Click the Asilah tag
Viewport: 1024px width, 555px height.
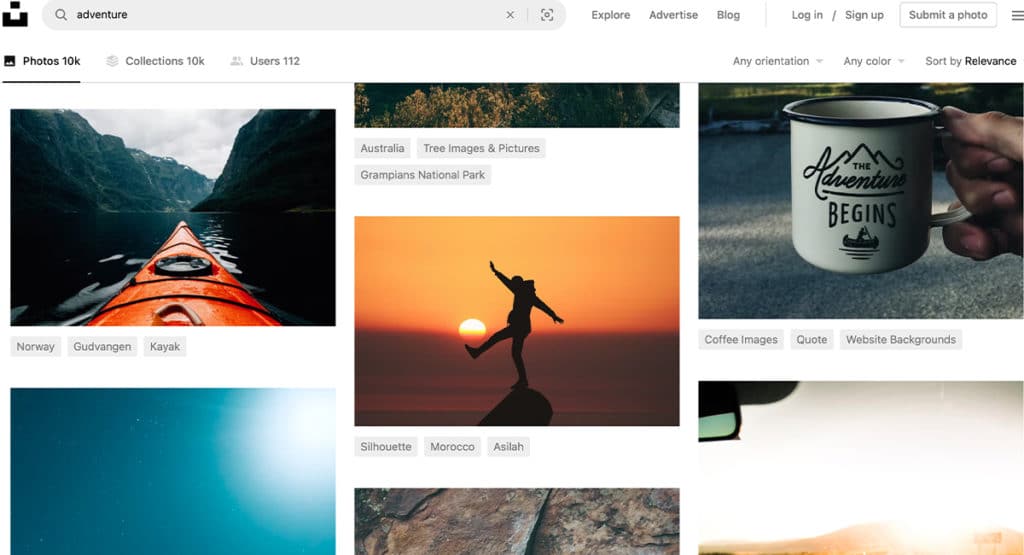508,447
